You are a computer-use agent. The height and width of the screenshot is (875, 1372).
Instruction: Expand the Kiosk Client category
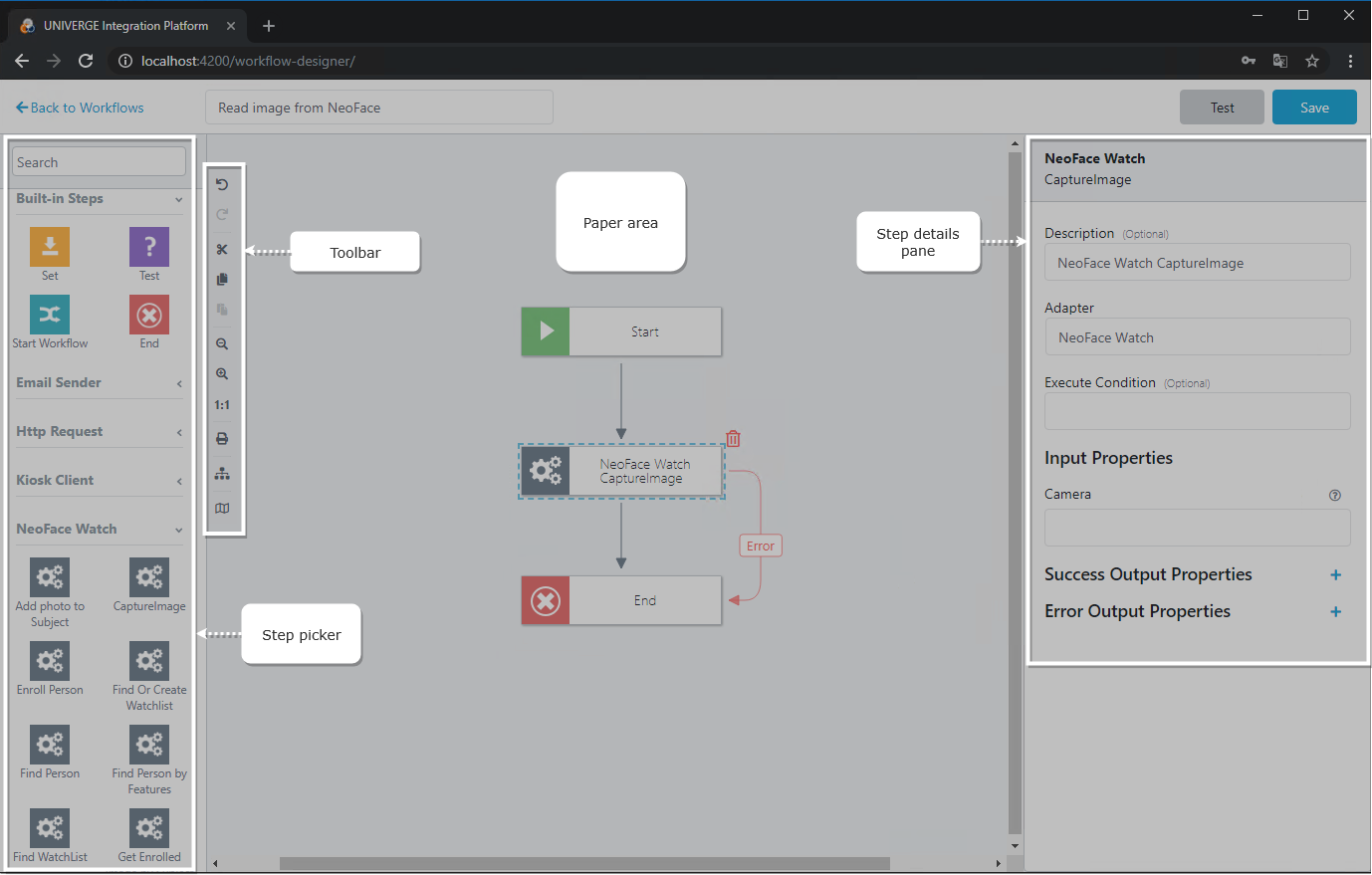179,480
